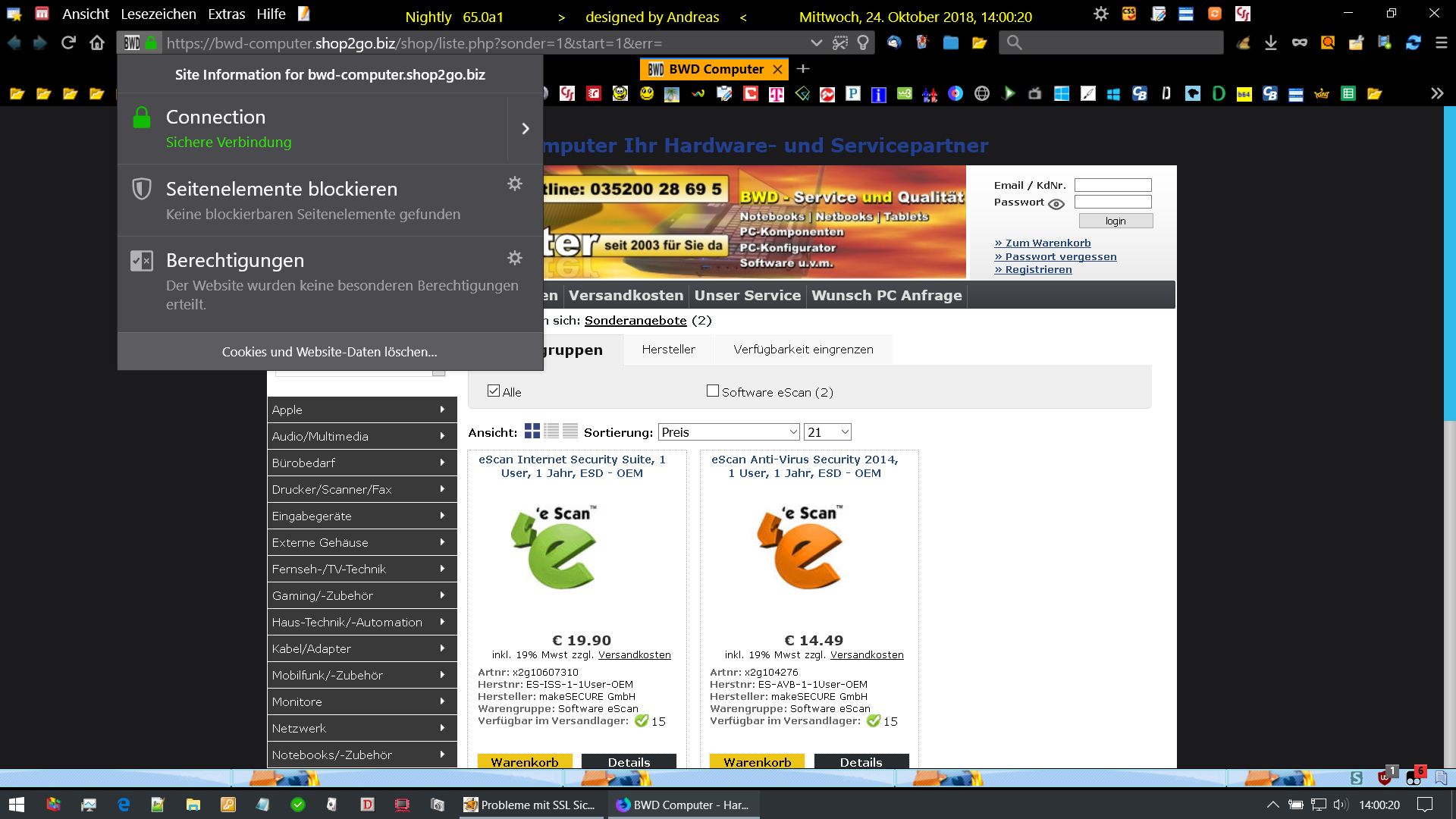Toggle password visibility with the eye icon
The width and height of the screenshot is (1456, 819).
[1056, 203]
